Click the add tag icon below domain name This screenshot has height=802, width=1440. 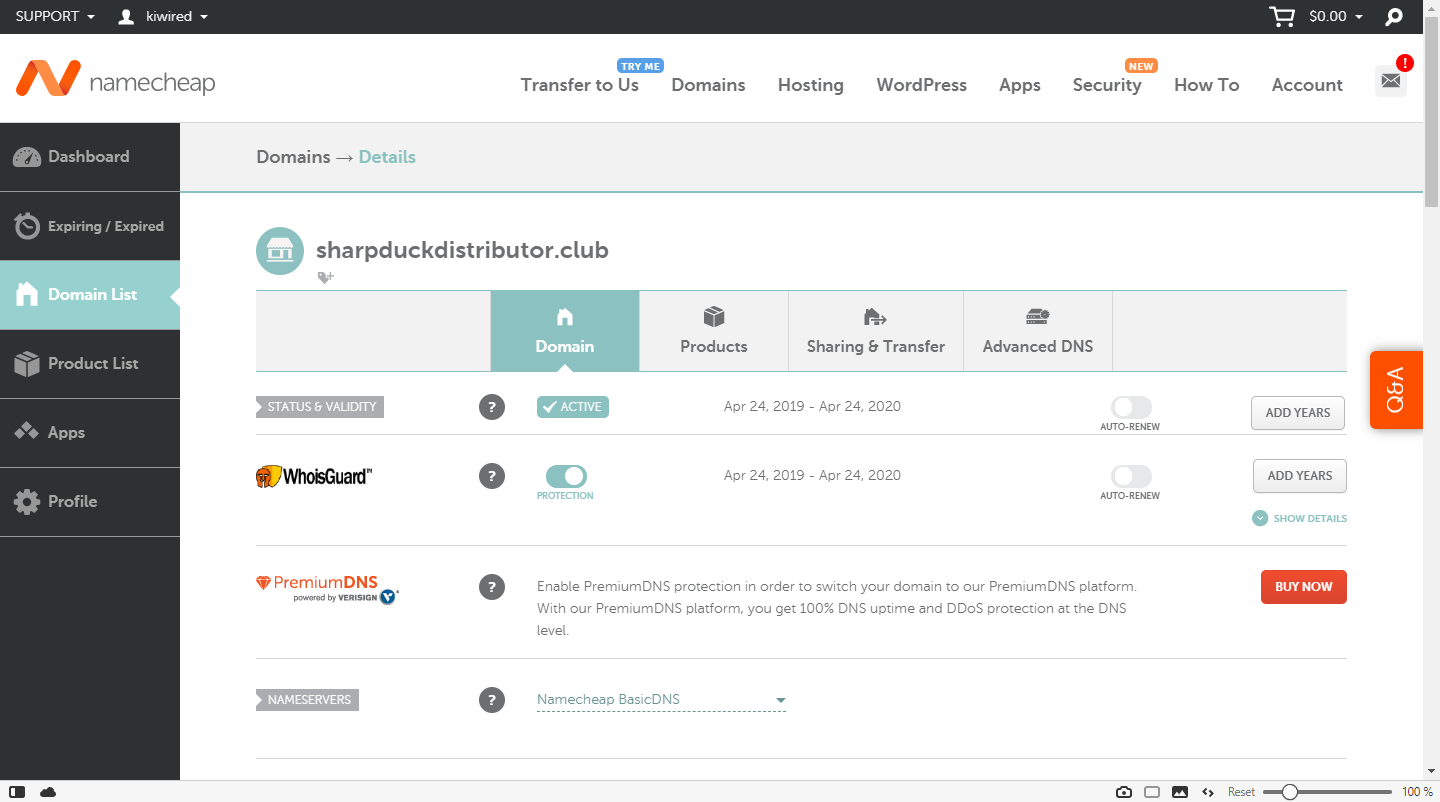[x=325, y=277]
